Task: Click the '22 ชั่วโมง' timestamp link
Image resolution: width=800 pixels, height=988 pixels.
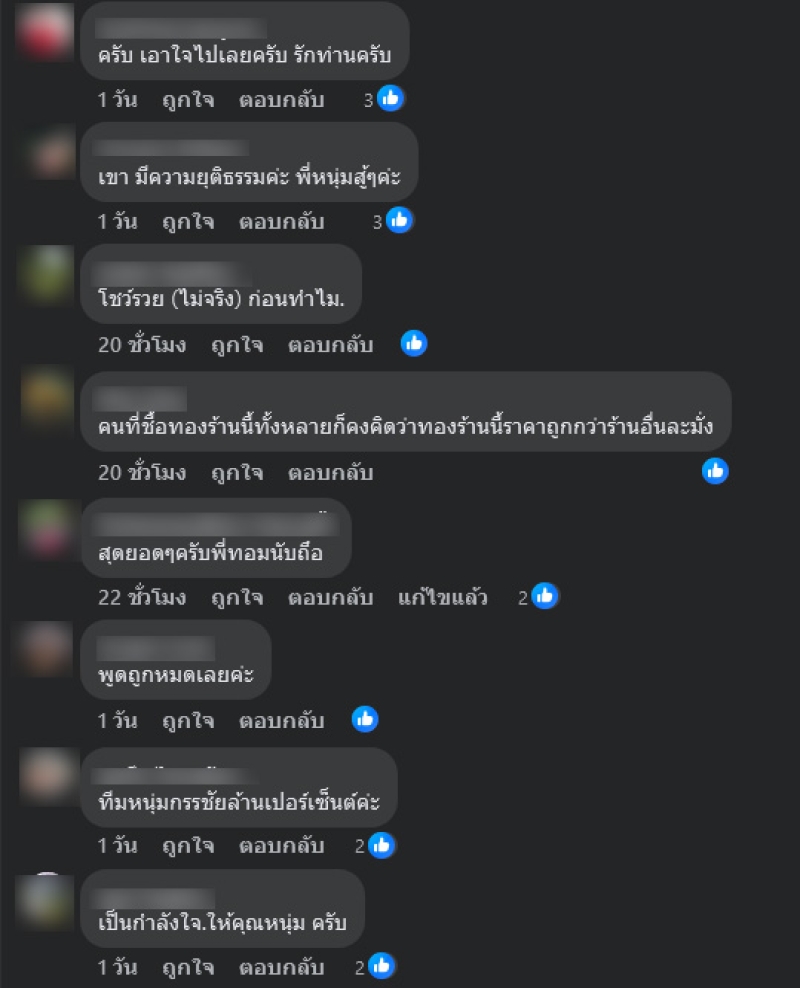Action: [x=142, y=597]
